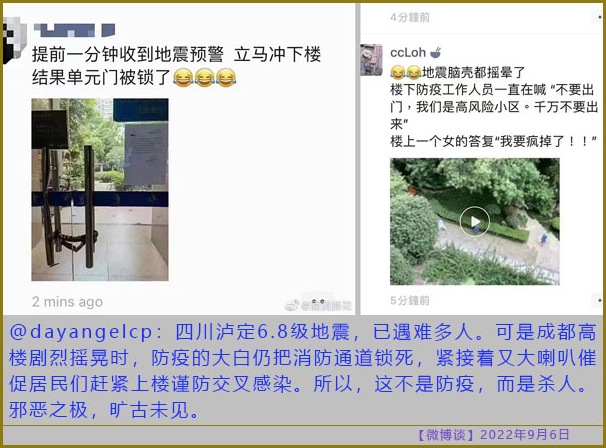Click the Weibo watermark logo
Image resolution: width=606 pixels, height=448 pixels.
click(292, 305)
